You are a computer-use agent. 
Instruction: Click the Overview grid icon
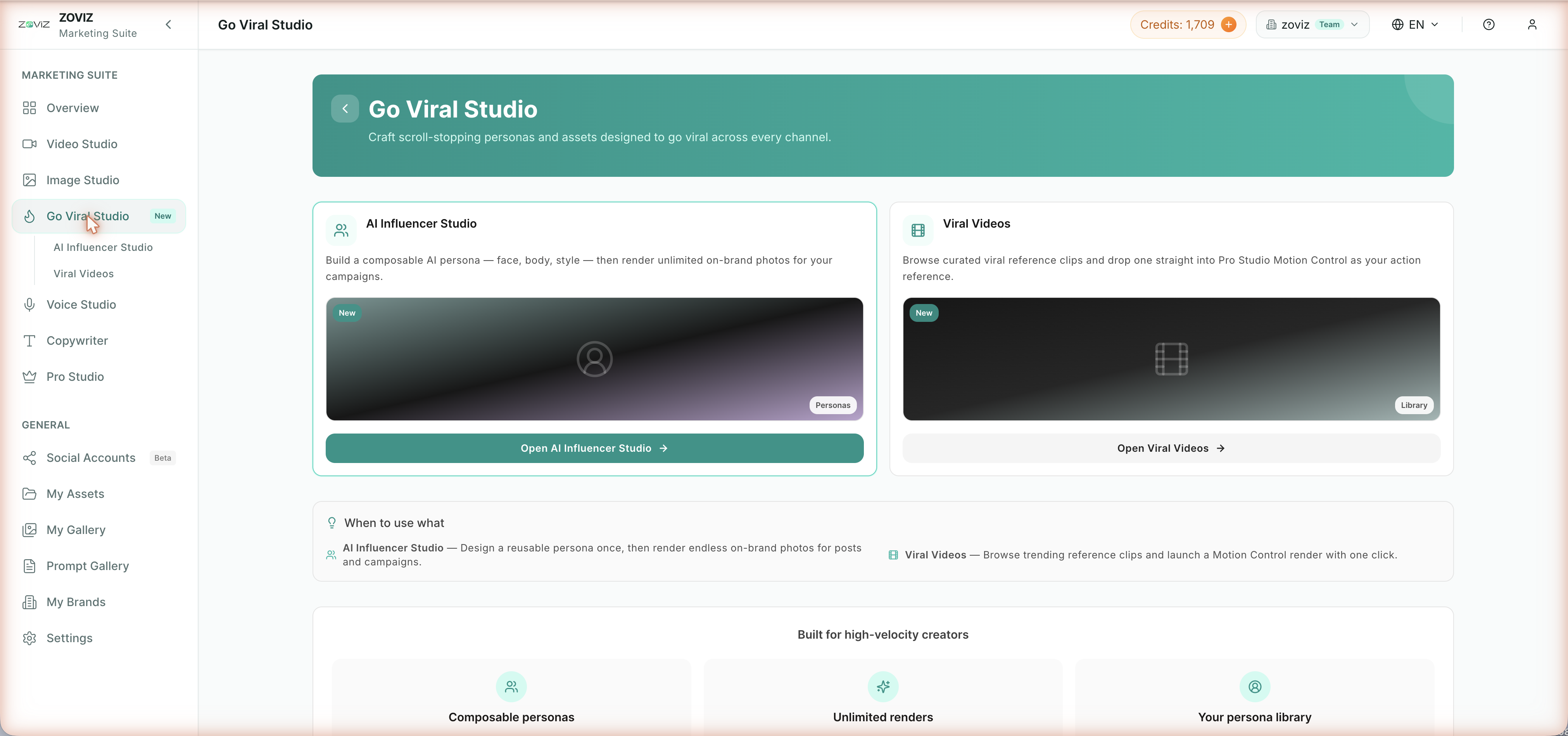[x=29, y=108]
